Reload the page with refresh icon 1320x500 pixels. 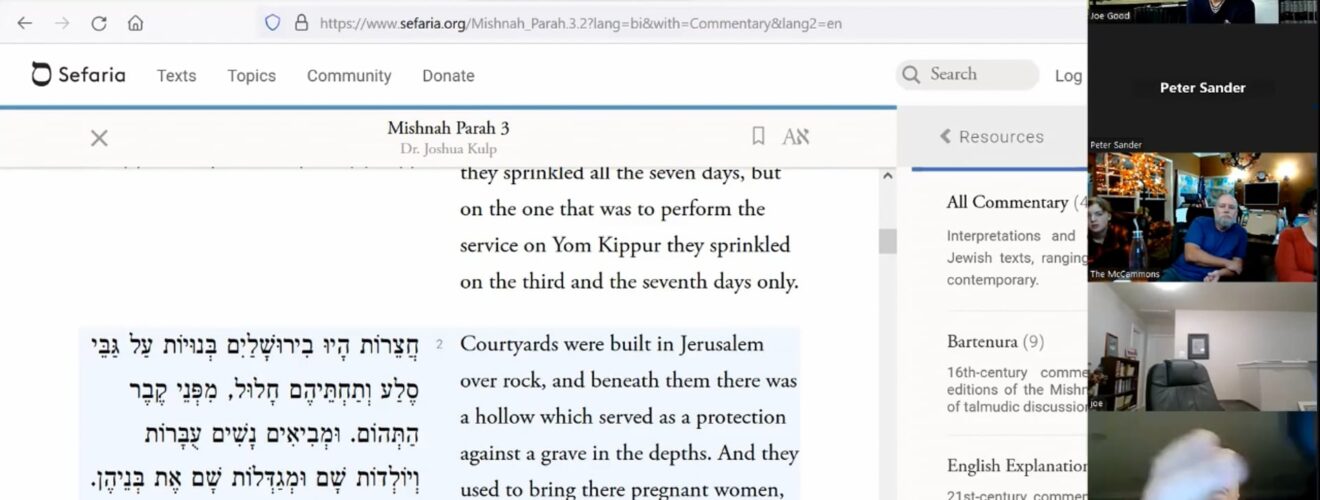point(99,23)
